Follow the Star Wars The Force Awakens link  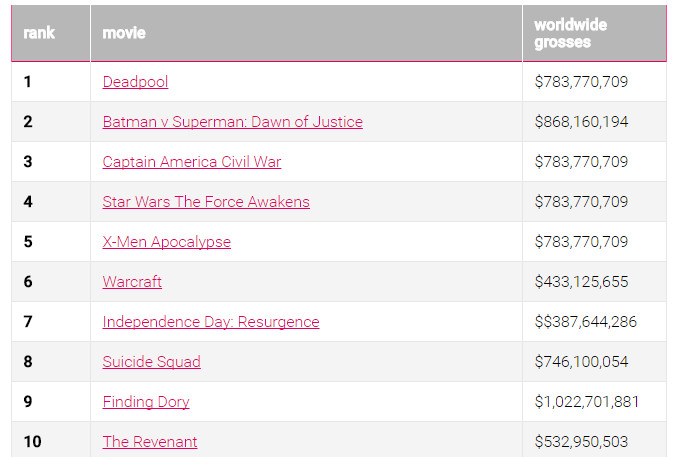point(206,202)
